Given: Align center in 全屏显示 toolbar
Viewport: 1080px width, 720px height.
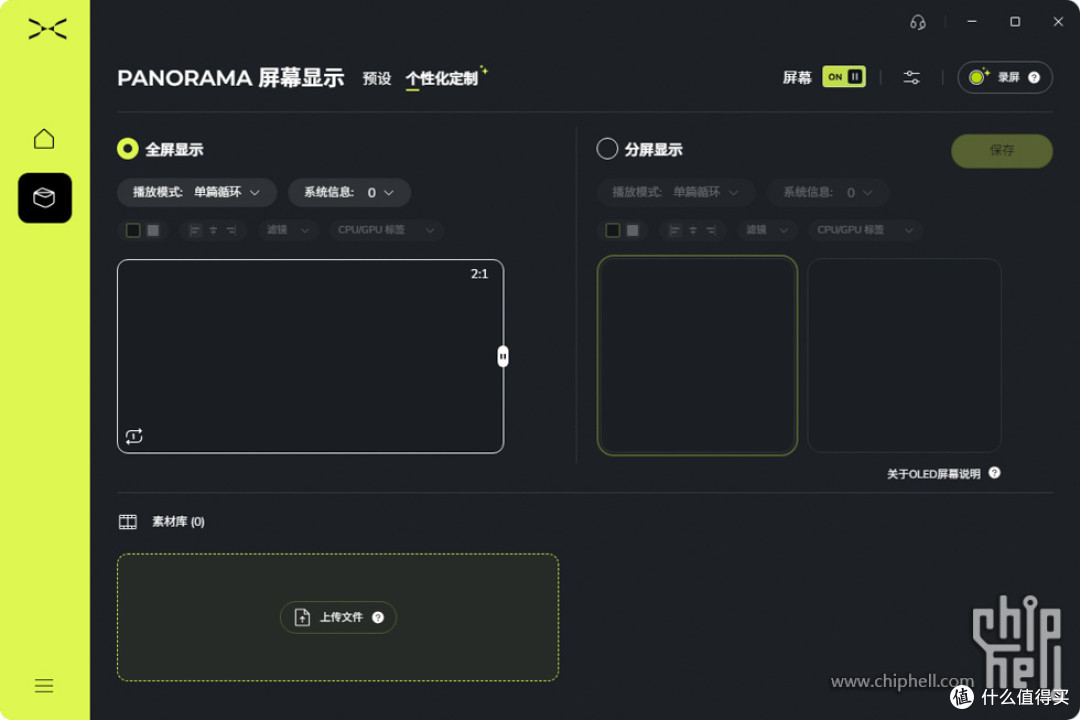Looking at the screenshot, I should click(213, 230).
